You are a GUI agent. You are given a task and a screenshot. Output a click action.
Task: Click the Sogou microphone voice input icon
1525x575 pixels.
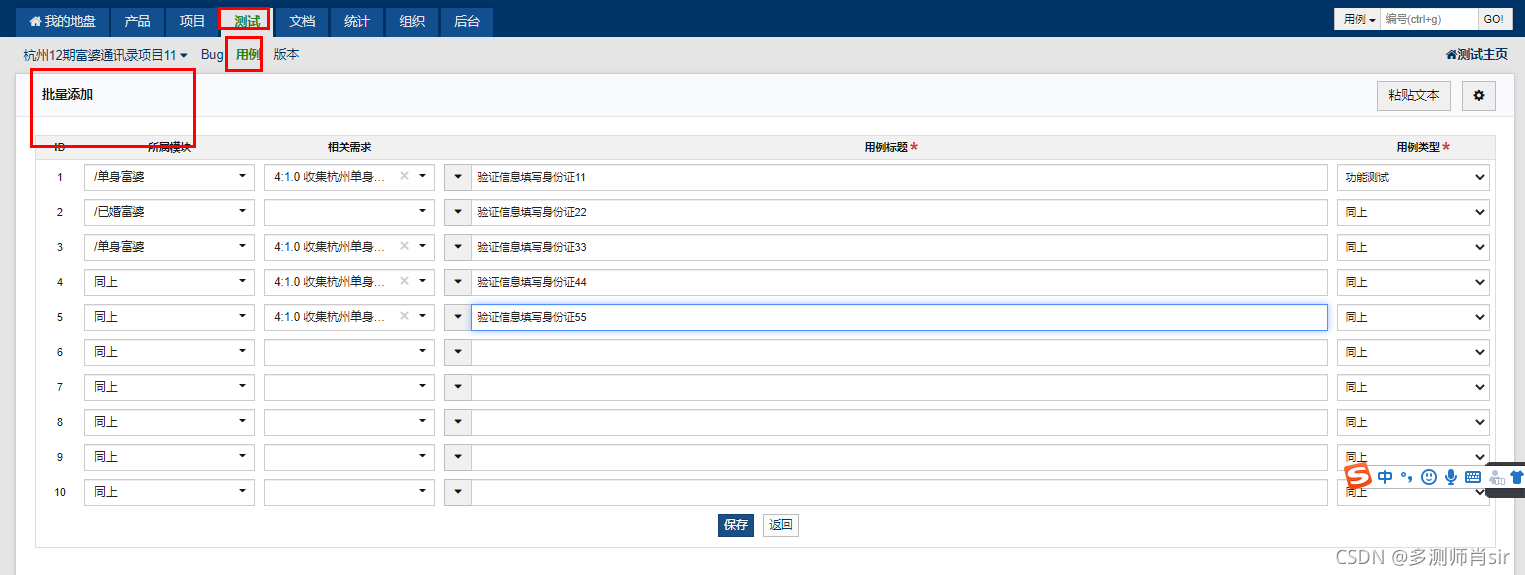(1451, 477)
